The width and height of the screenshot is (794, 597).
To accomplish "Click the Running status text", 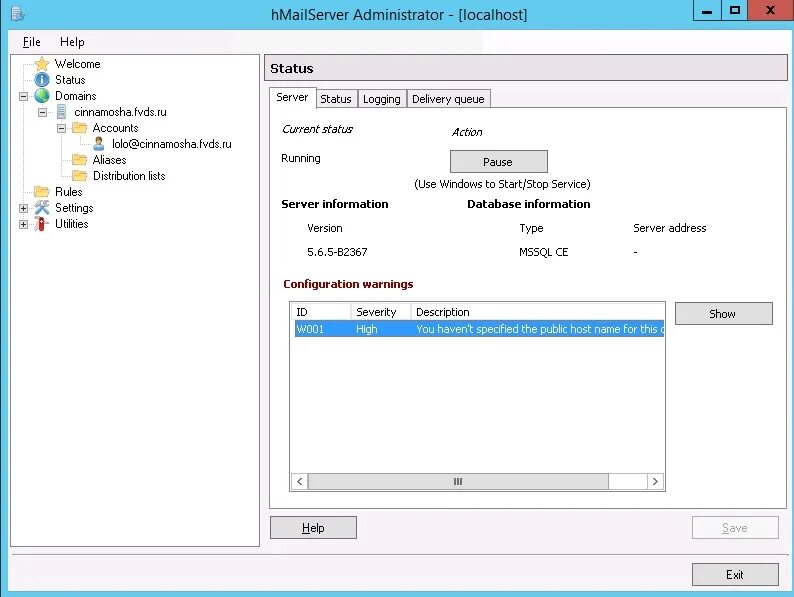I will click(301, 158).
